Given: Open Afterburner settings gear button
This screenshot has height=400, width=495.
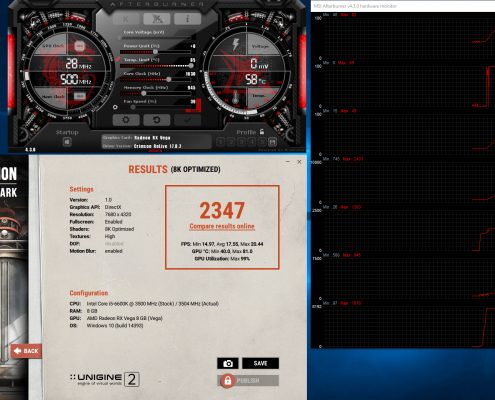Looking at the screenshot, I should click(126, 120).
